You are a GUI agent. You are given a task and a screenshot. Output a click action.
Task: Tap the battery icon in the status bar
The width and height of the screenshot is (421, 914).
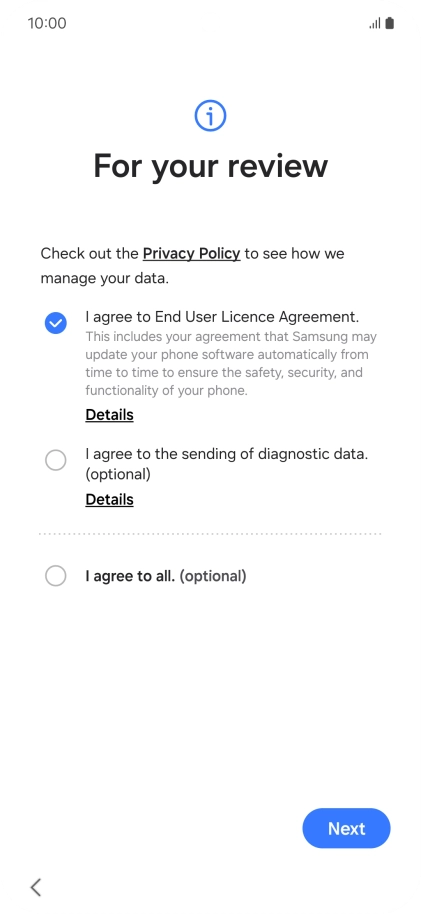tap(390, 23)
